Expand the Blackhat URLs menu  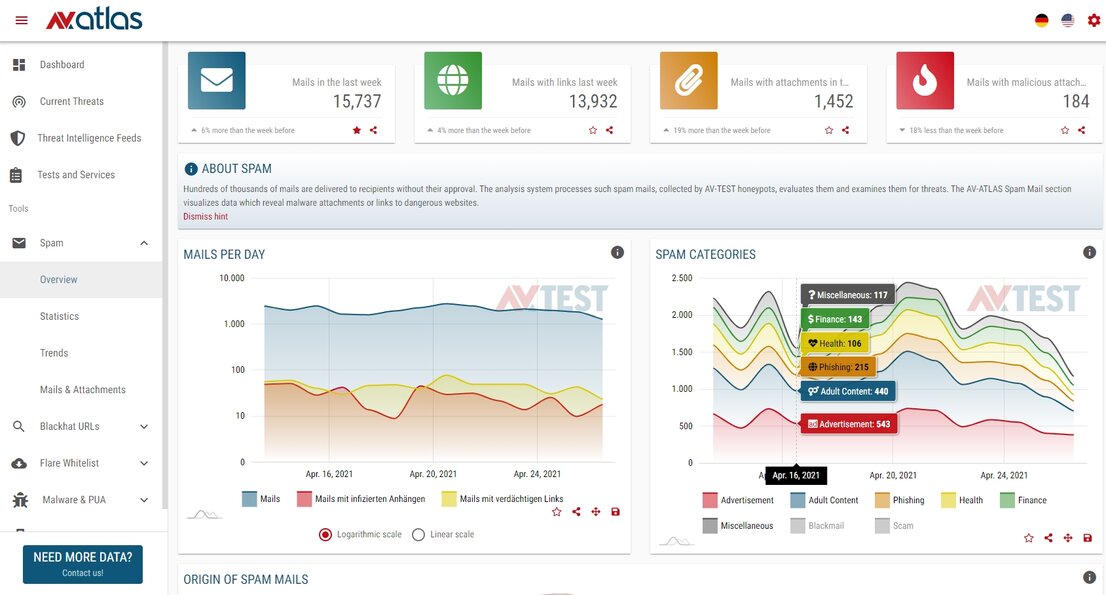click(144, 427)
